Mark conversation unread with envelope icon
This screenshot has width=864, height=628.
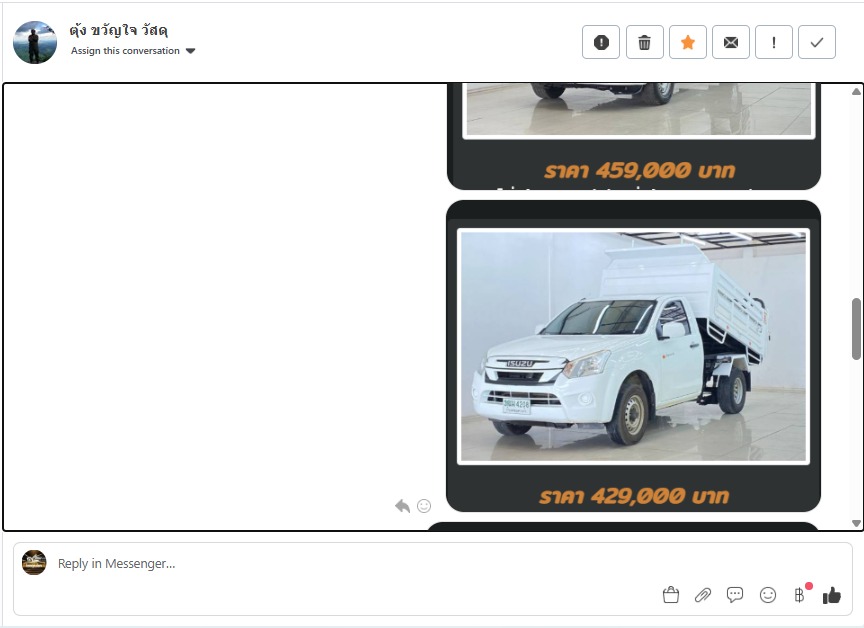click(731, 42)
